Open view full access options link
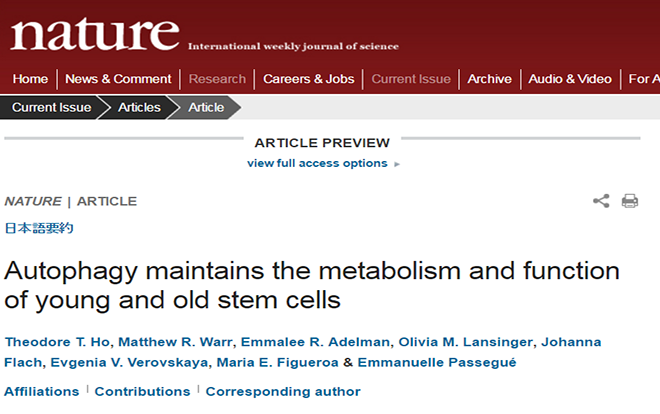Viewport: 660px width, 414px height. coord(317,163)
